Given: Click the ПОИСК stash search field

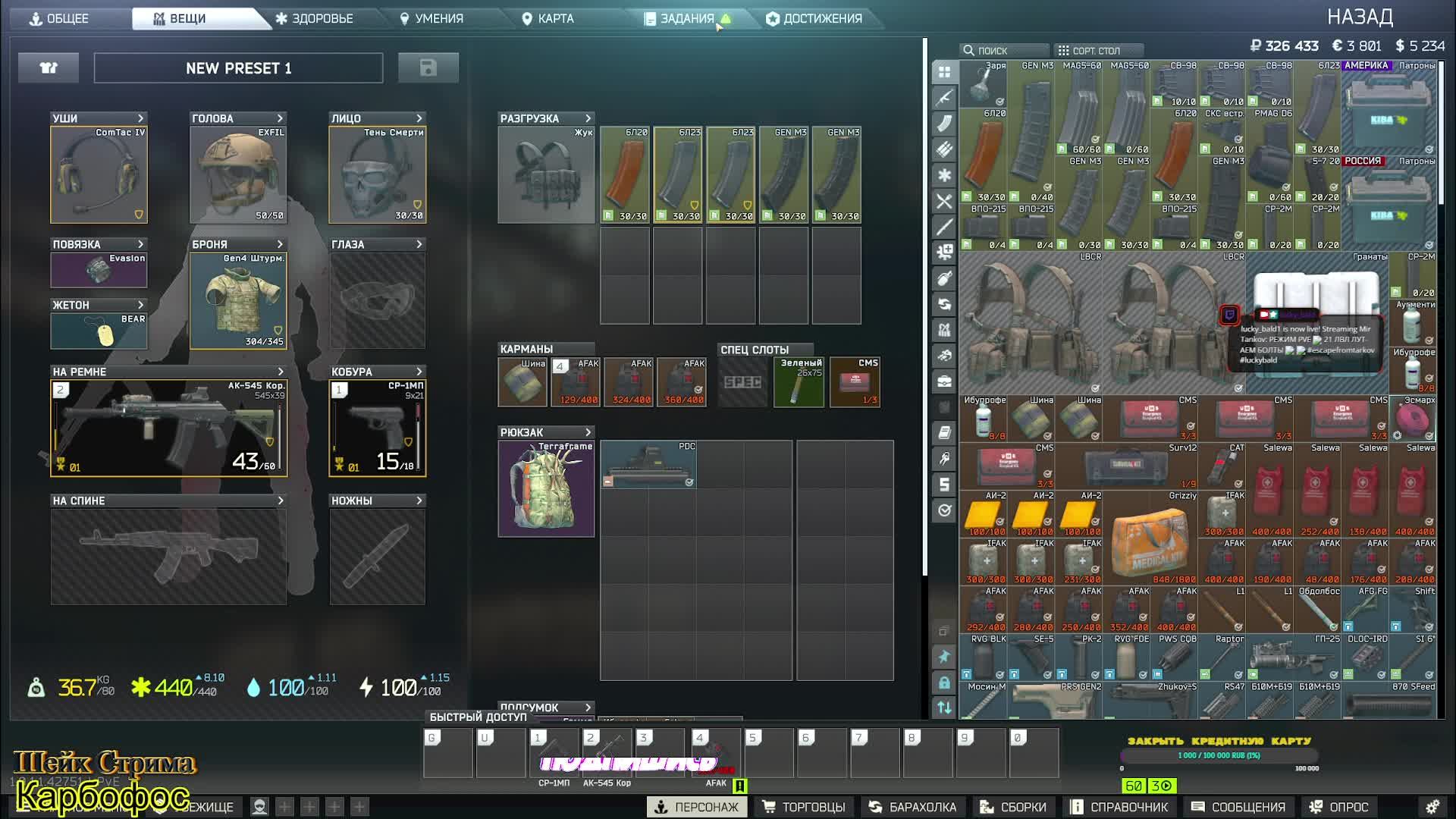Looking at the screenshot, I should [x=1003, y=51].
